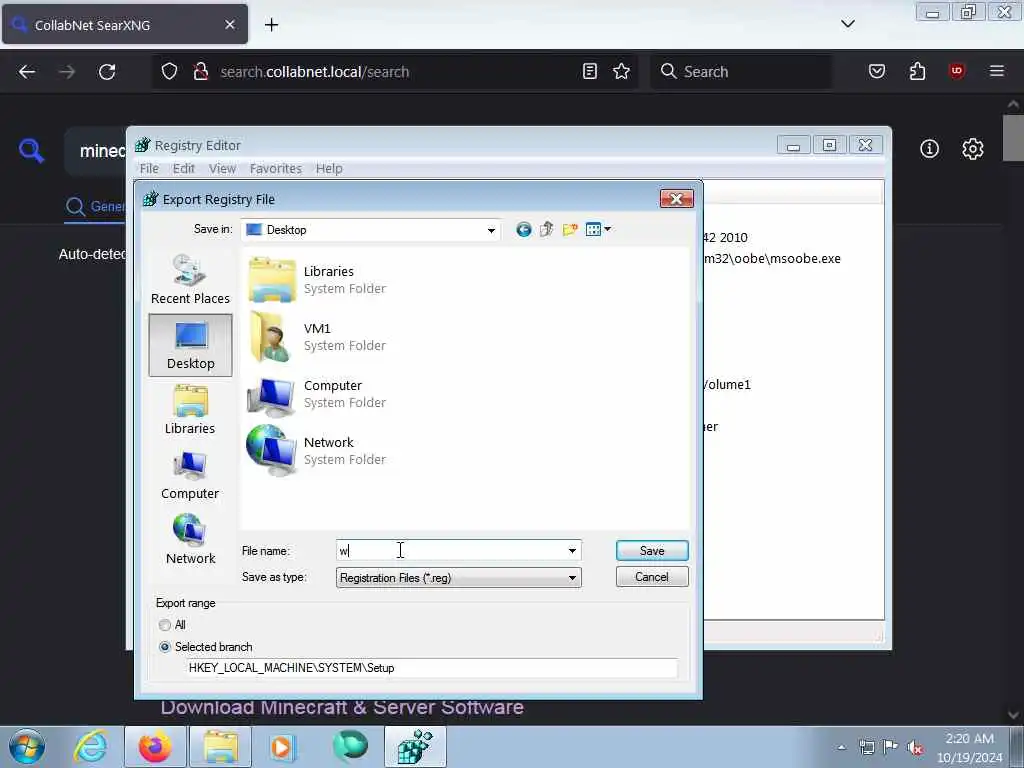This screenshot has width=1024, height=768.
Task: Open the volume tray icon
Action: [915, 747]
